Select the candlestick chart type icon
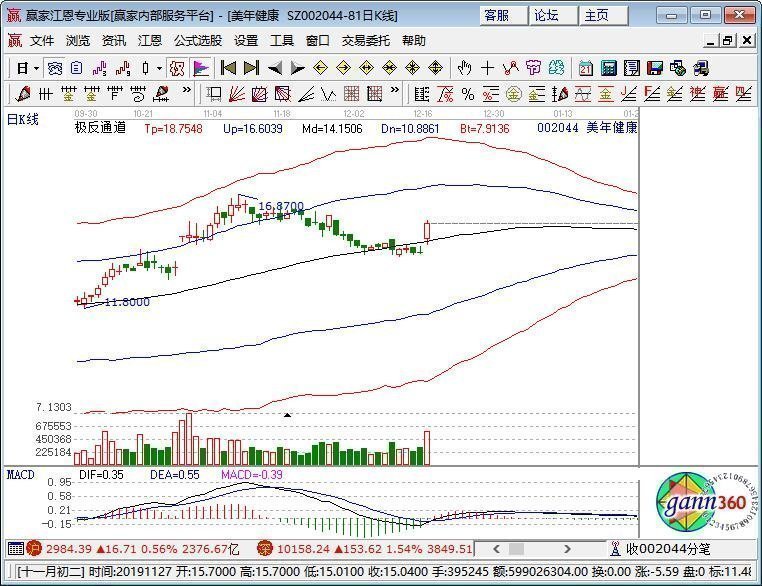This screenshot has height=586, width=762. pos(145,68)
